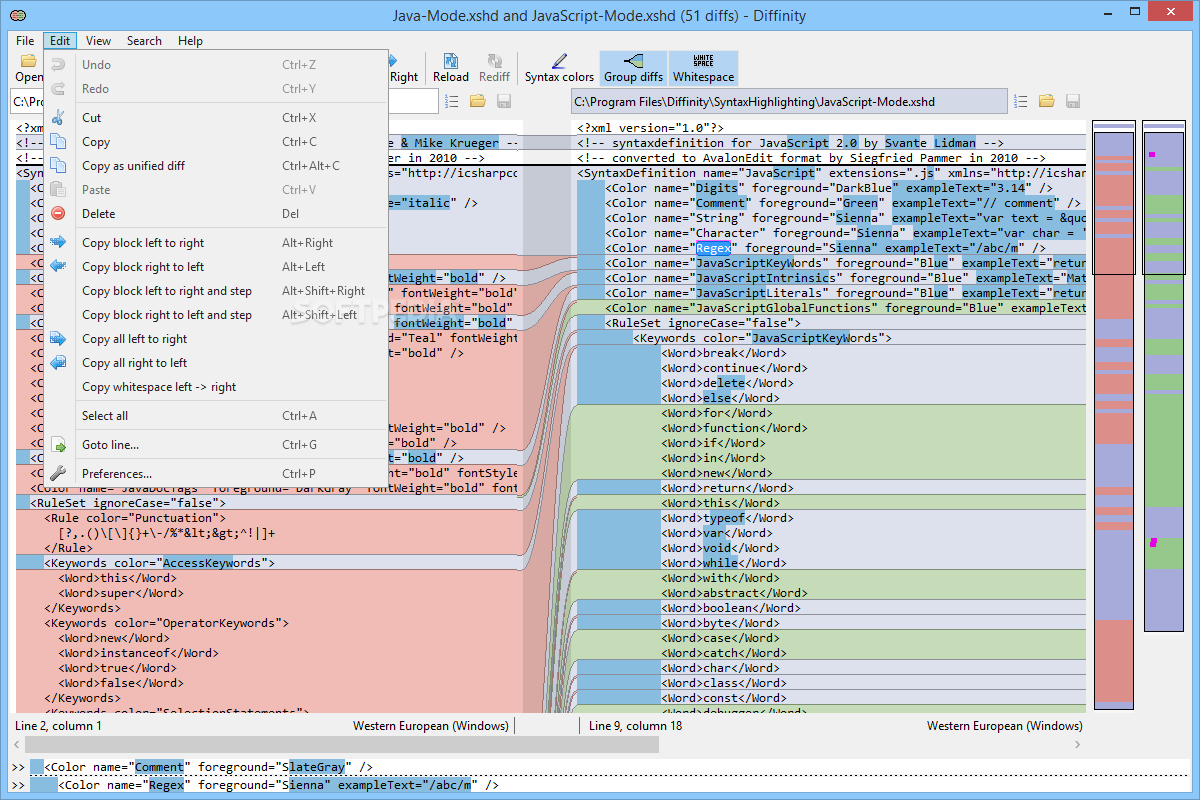Click the <Word>instanceof</Word> line in left pane
The height and width of the screenshot is (800, 1200).
coord(138,653)
